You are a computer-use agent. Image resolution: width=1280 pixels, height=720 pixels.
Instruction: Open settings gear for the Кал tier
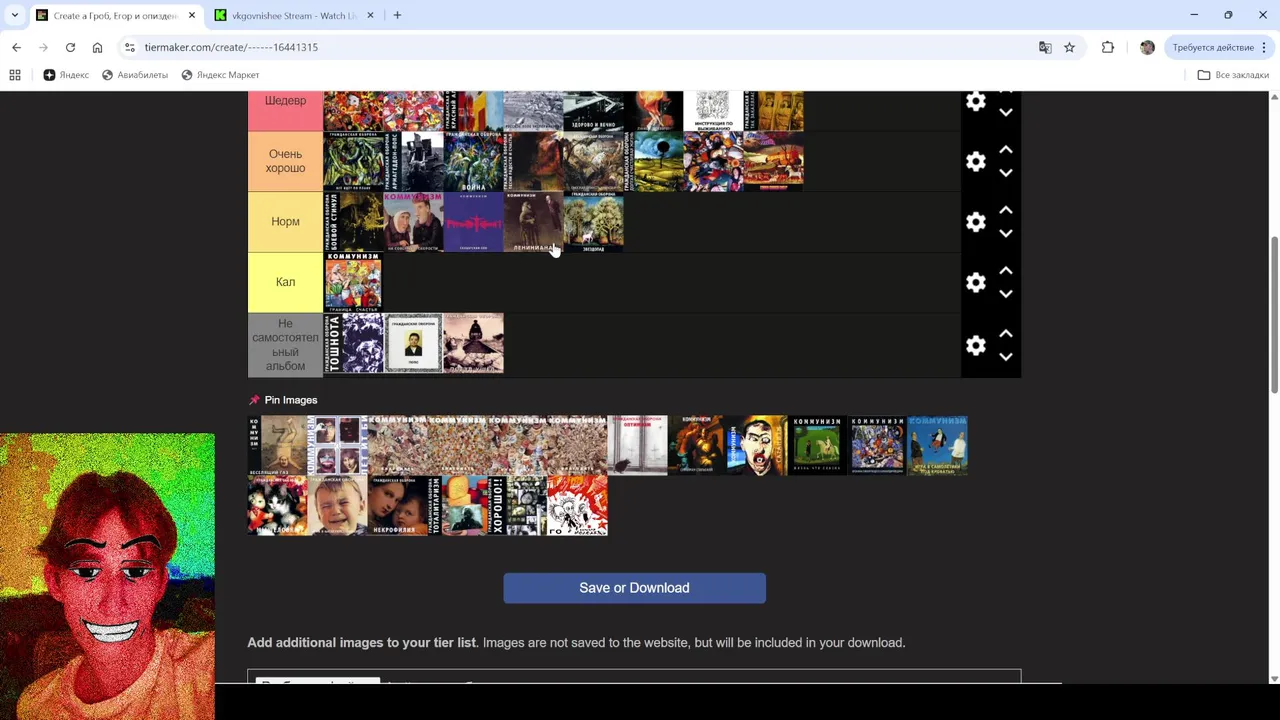click(x=976, y=282)
